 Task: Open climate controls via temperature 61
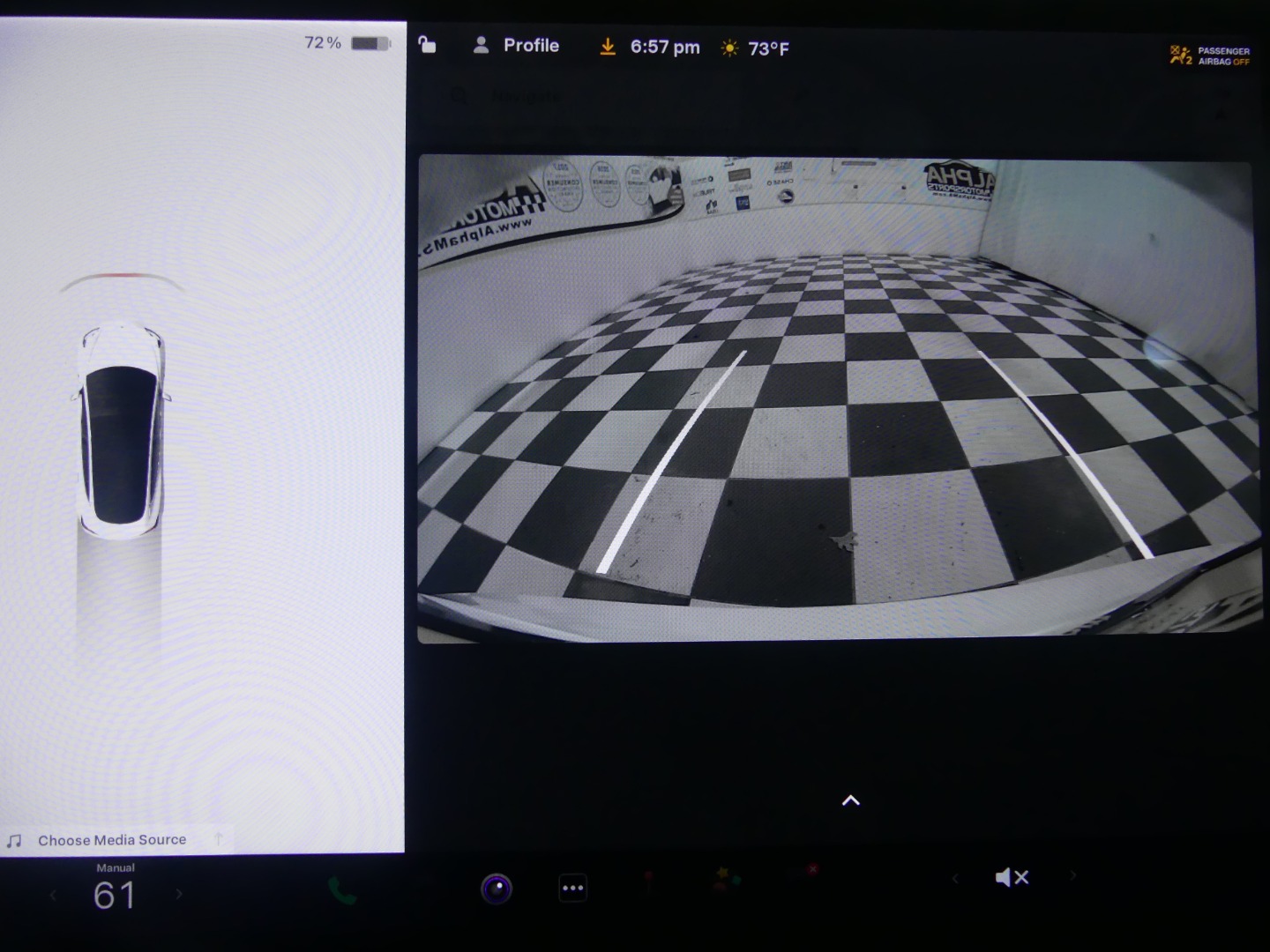(115, 895)
